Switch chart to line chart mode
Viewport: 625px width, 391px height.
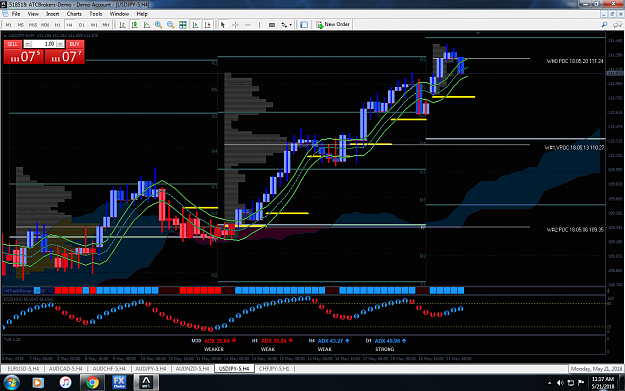click(x=147, y=25)
